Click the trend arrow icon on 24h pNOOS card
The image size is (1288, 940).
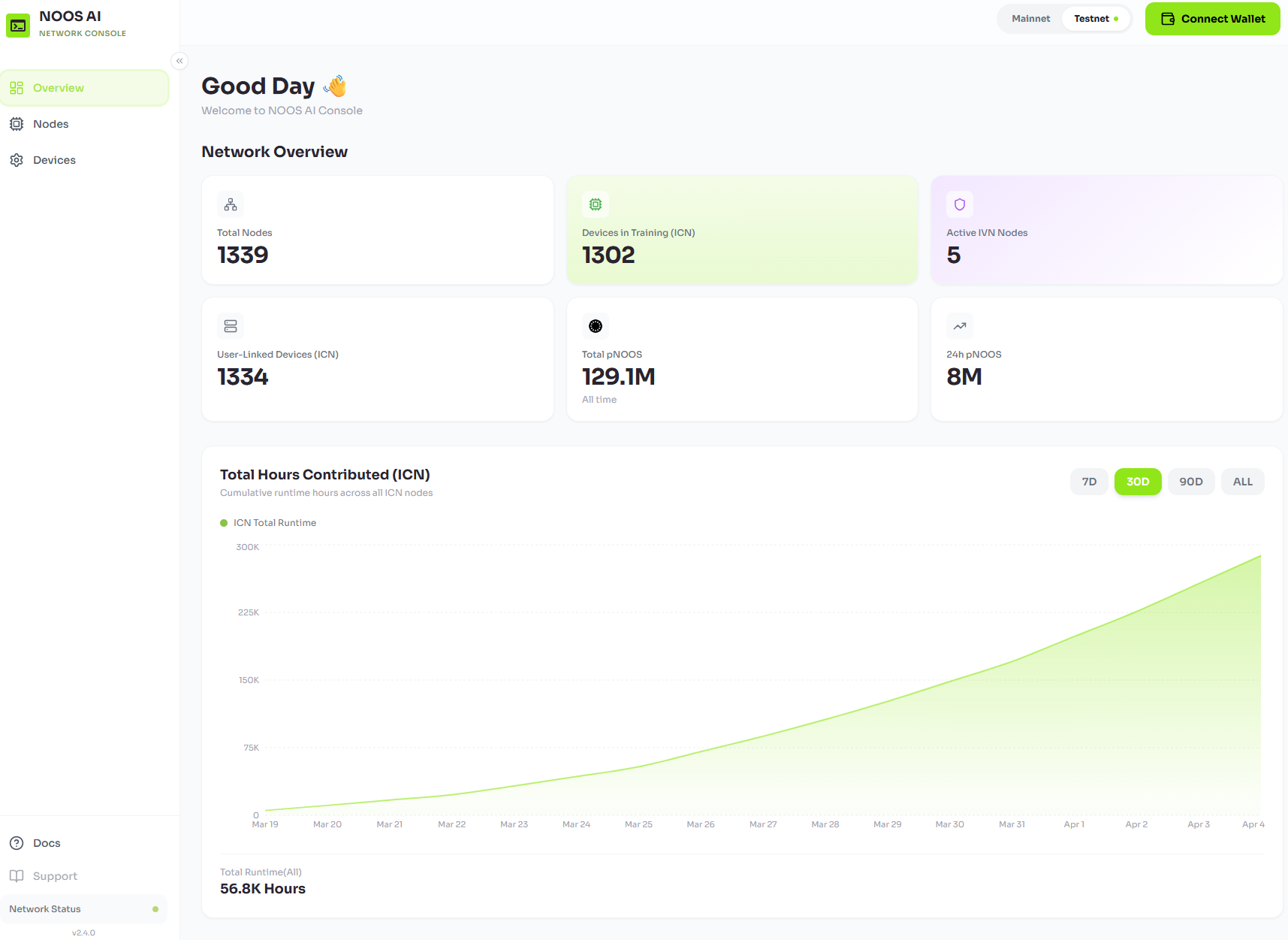point(959,325)
